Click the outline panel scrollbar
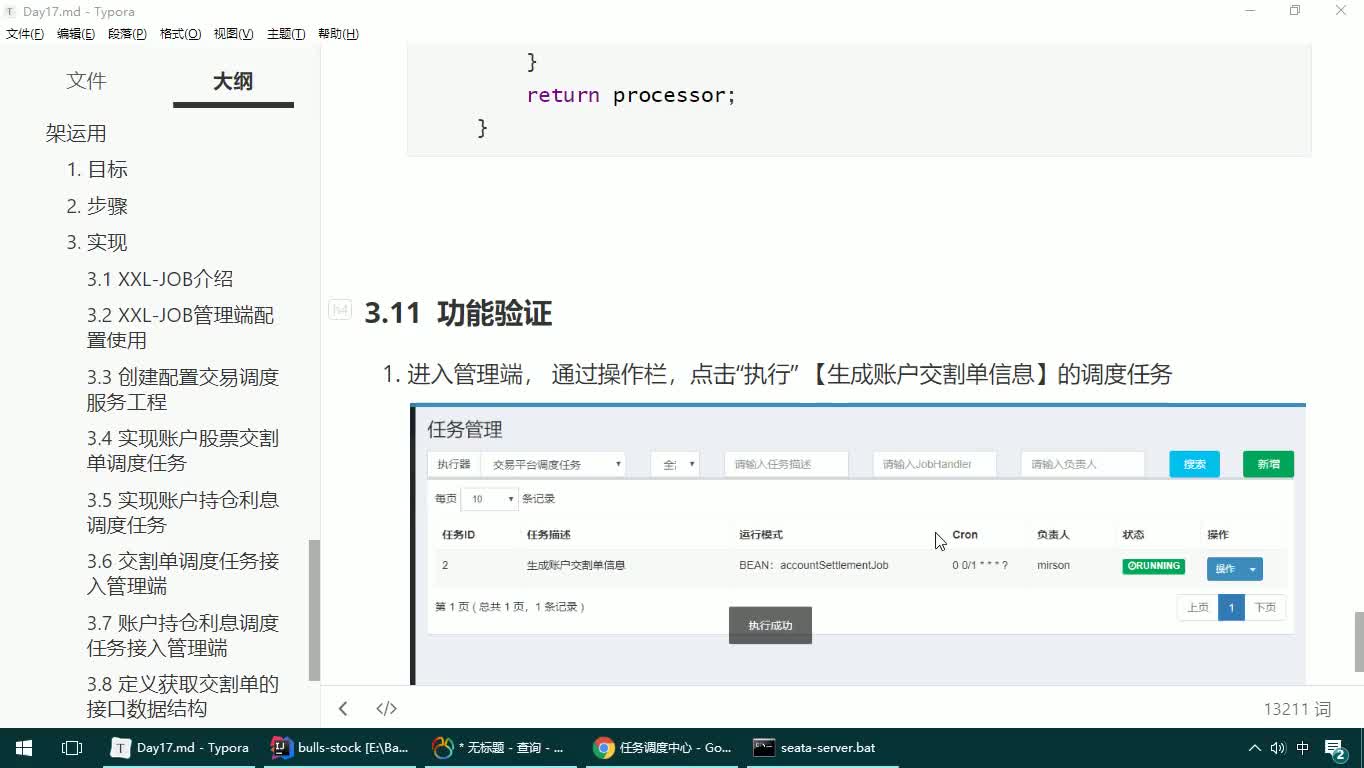The height and width of the screenshot is (768, 1364). point(314,610)
